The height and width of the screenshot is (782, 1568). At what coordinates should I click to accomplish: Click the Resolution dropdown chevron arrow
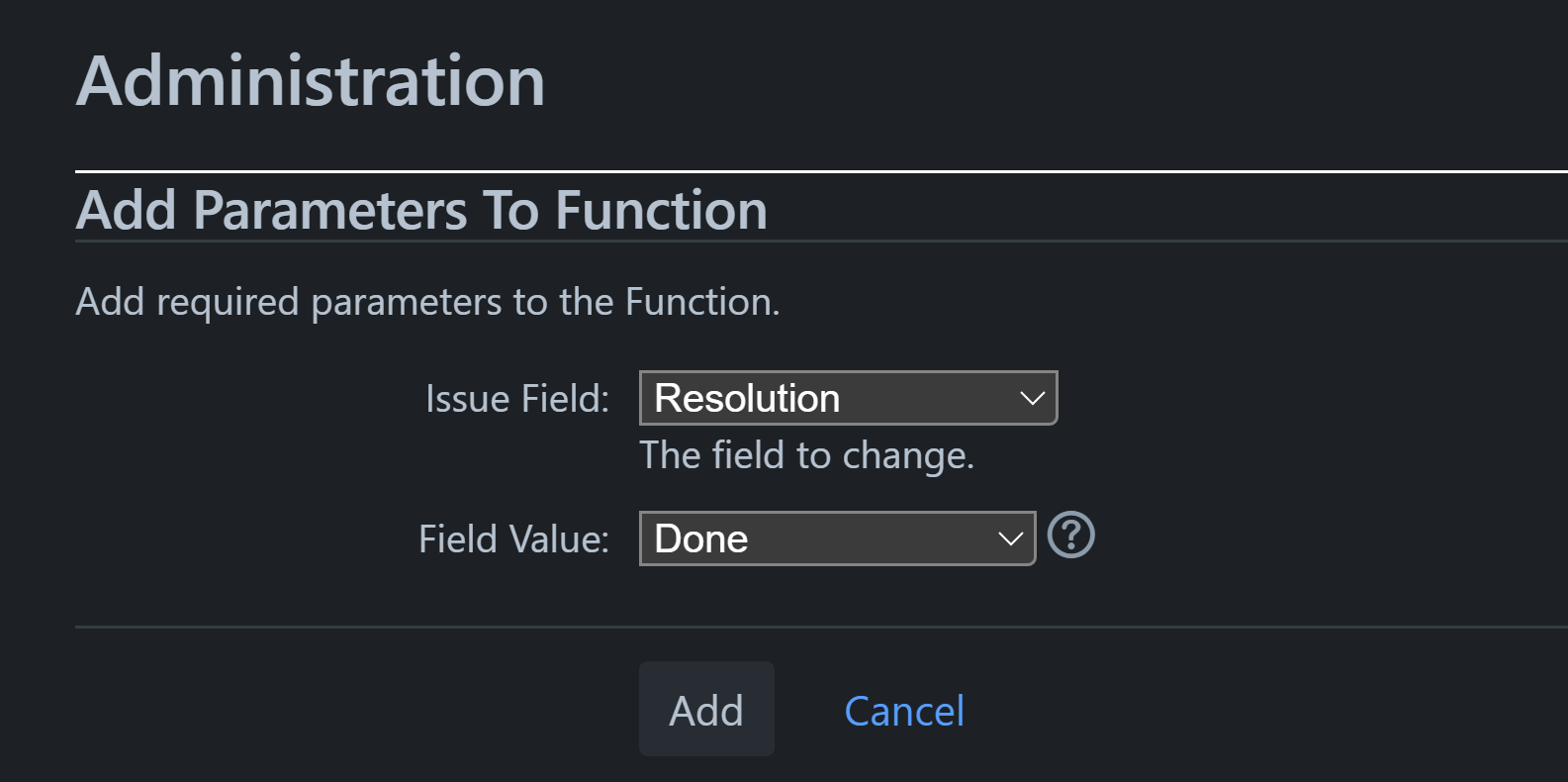coord(1032,398)
